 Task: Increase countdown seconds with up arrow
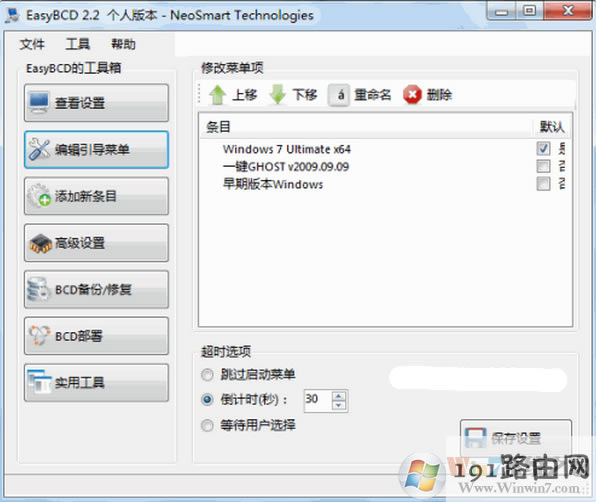pyautogui.click(x=339, y=396)
